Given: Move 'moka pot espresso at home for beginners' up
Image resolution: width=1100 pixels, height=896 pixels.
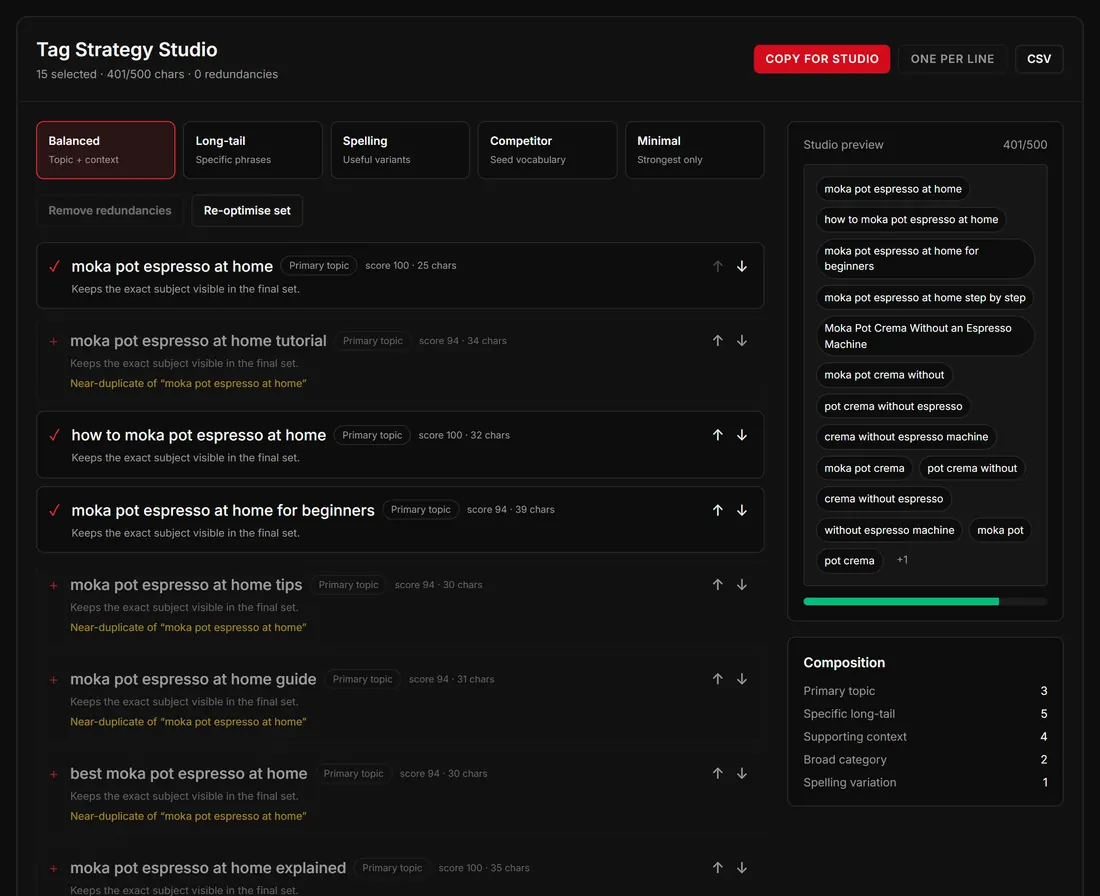Looking at the screenshot, I should click(718, 510).
